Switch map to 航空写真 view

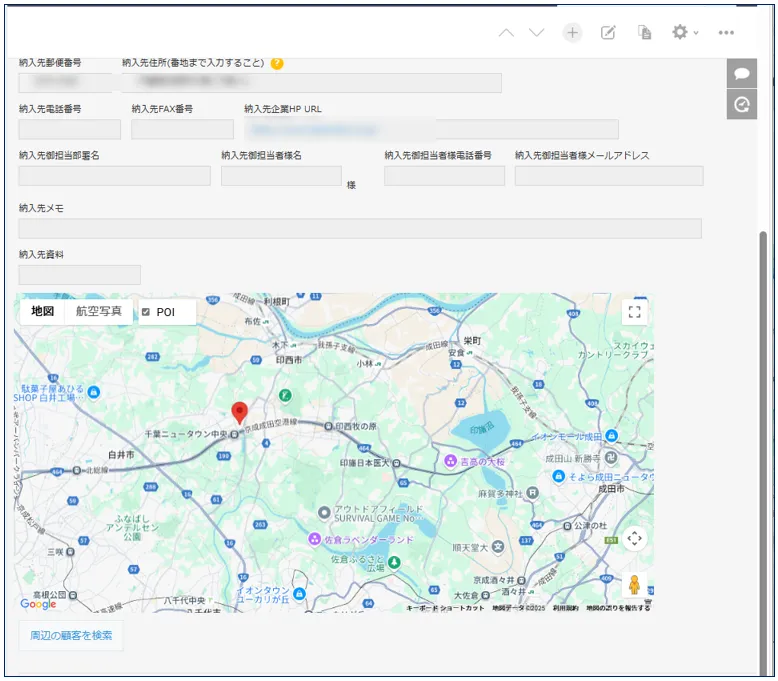98,311
